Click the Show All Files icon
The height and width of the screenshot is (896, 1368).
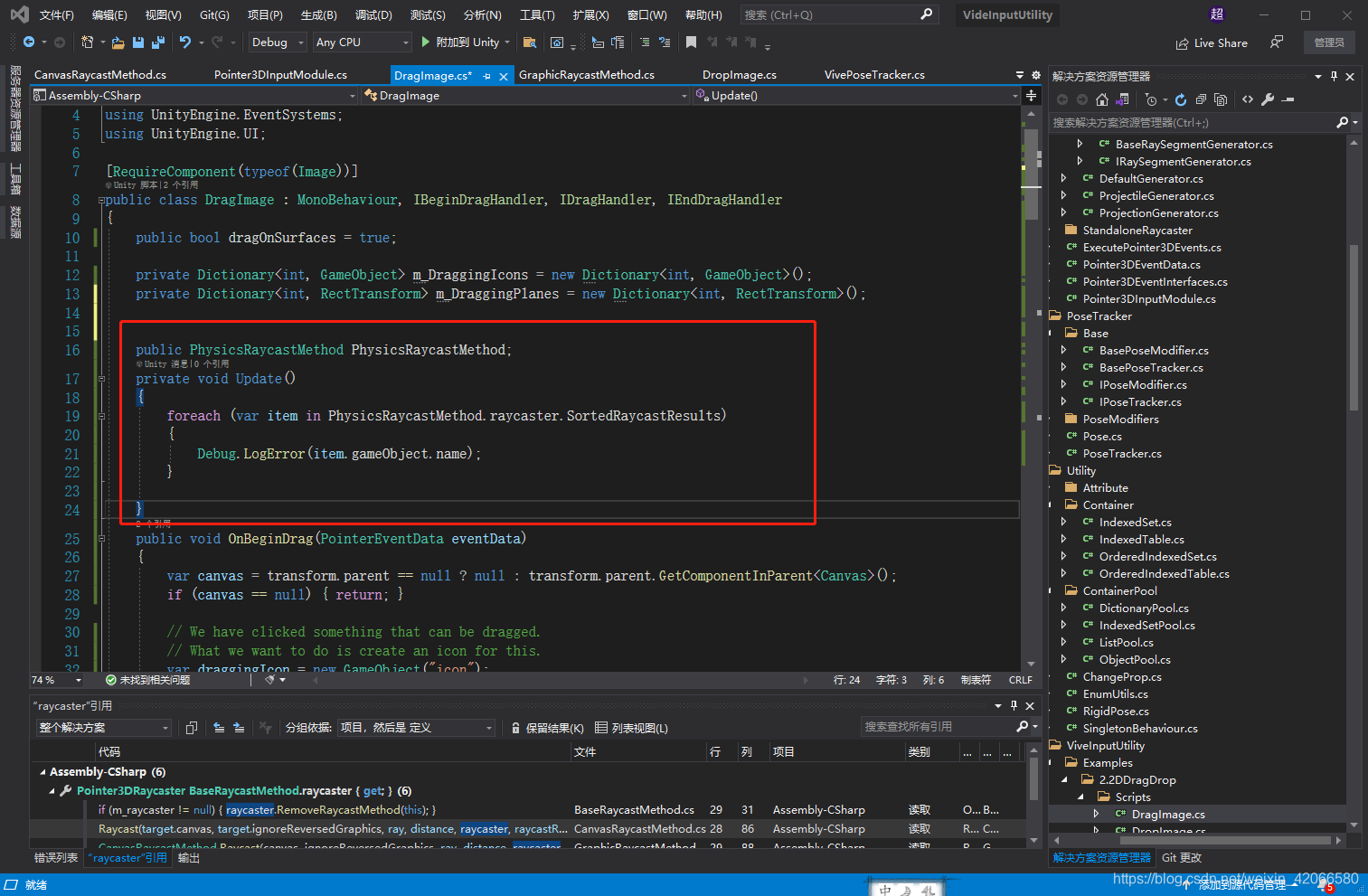pos(1221,99)
